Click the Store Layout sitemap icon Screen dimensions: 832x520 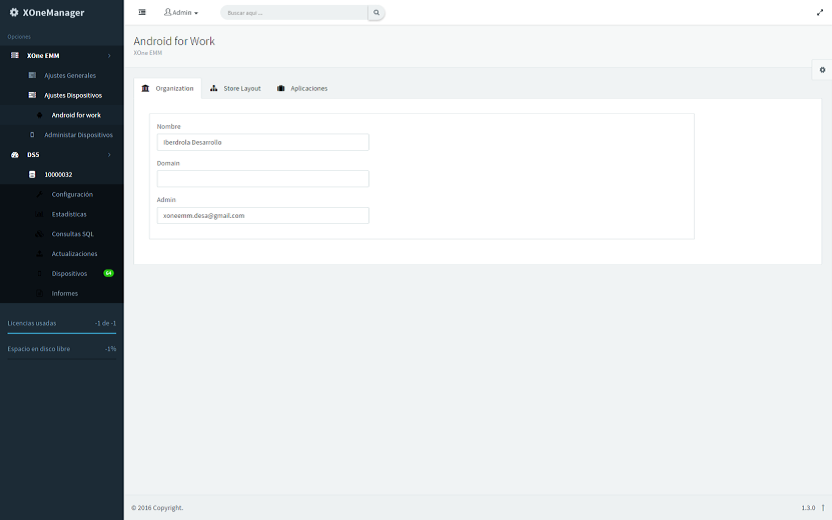[x=213, y=88]
